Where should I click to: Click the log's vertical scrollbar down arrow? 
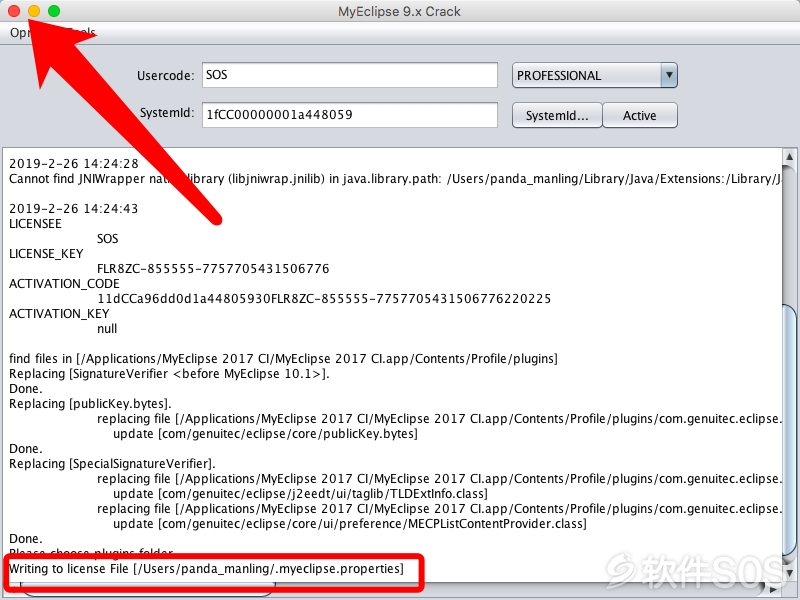coord(789,572)
